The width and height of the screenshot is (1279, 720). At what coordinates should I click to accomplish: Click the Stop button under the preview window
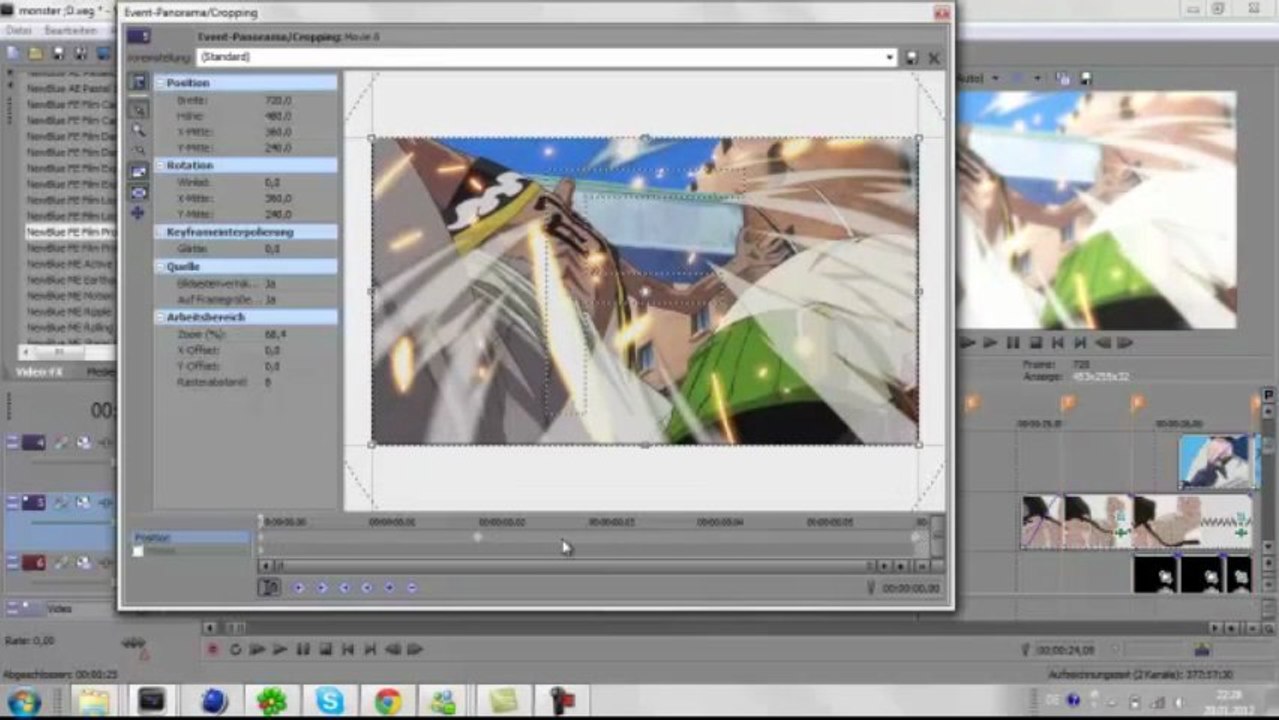[1036, 342]
